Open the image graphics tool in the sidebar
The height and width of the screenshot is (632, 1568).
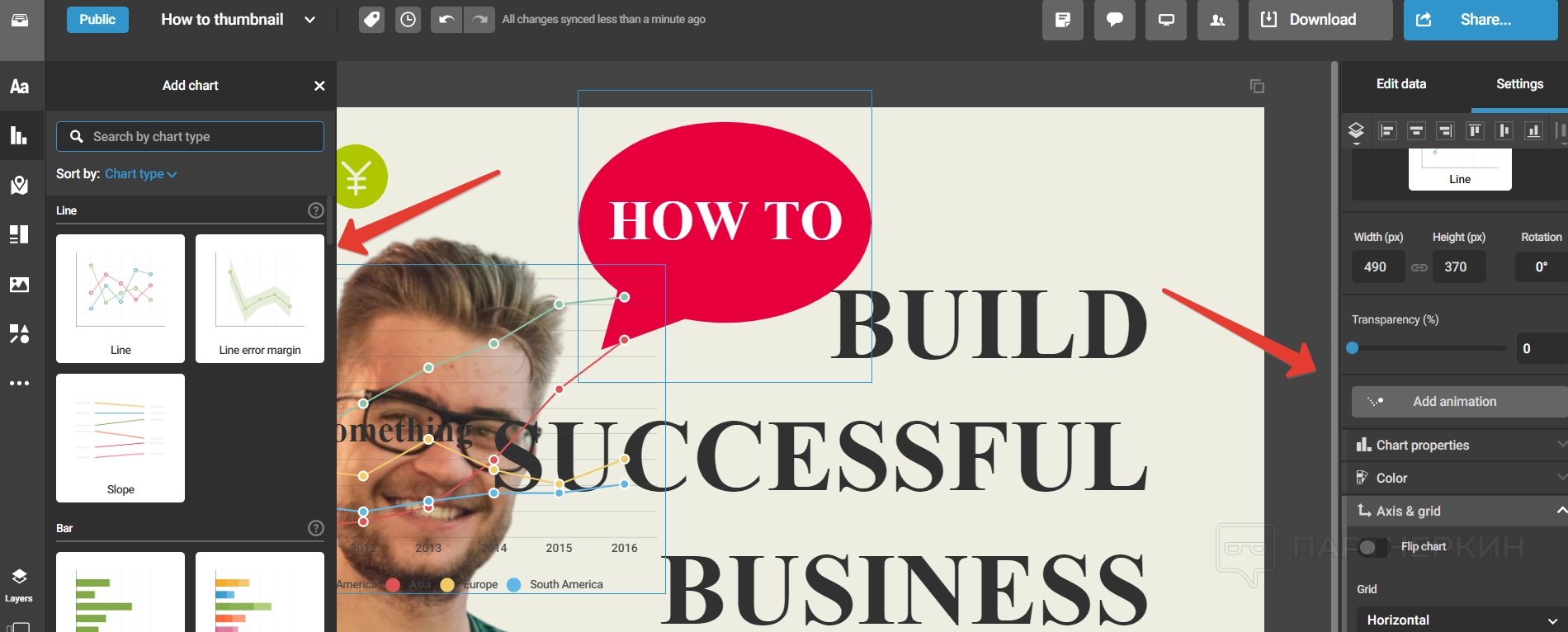click(x=20, y=285)
